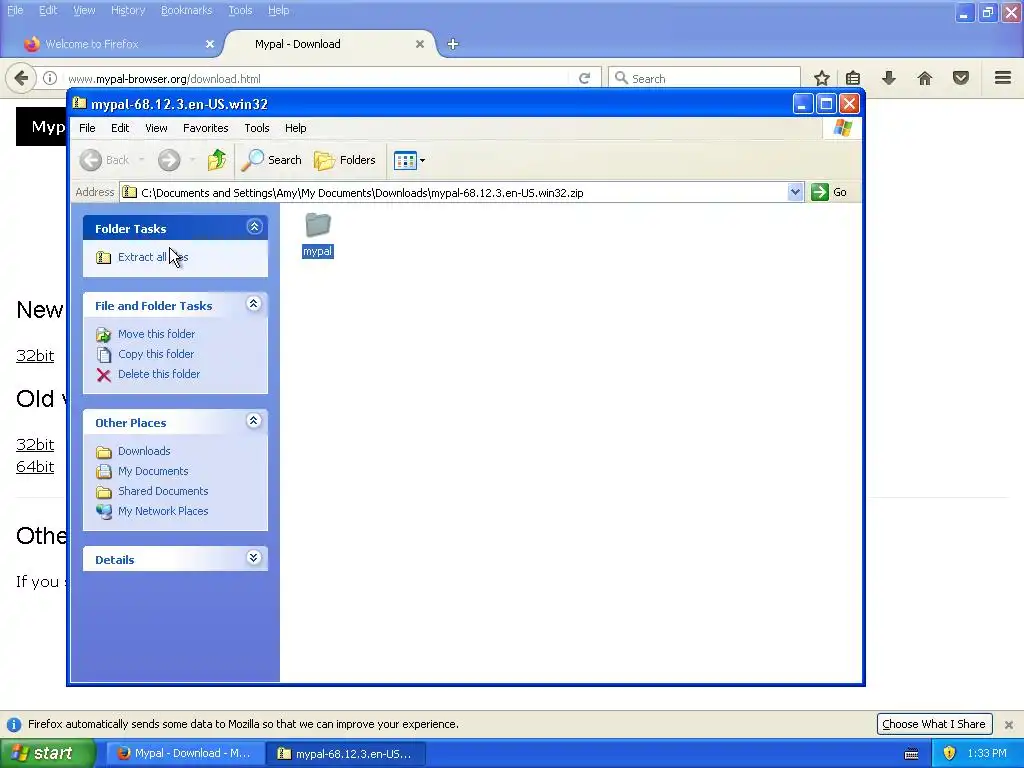Collapse the File and Folder Tasks panel
Viewport: 1024px width, 768px height.
(254, 304)
